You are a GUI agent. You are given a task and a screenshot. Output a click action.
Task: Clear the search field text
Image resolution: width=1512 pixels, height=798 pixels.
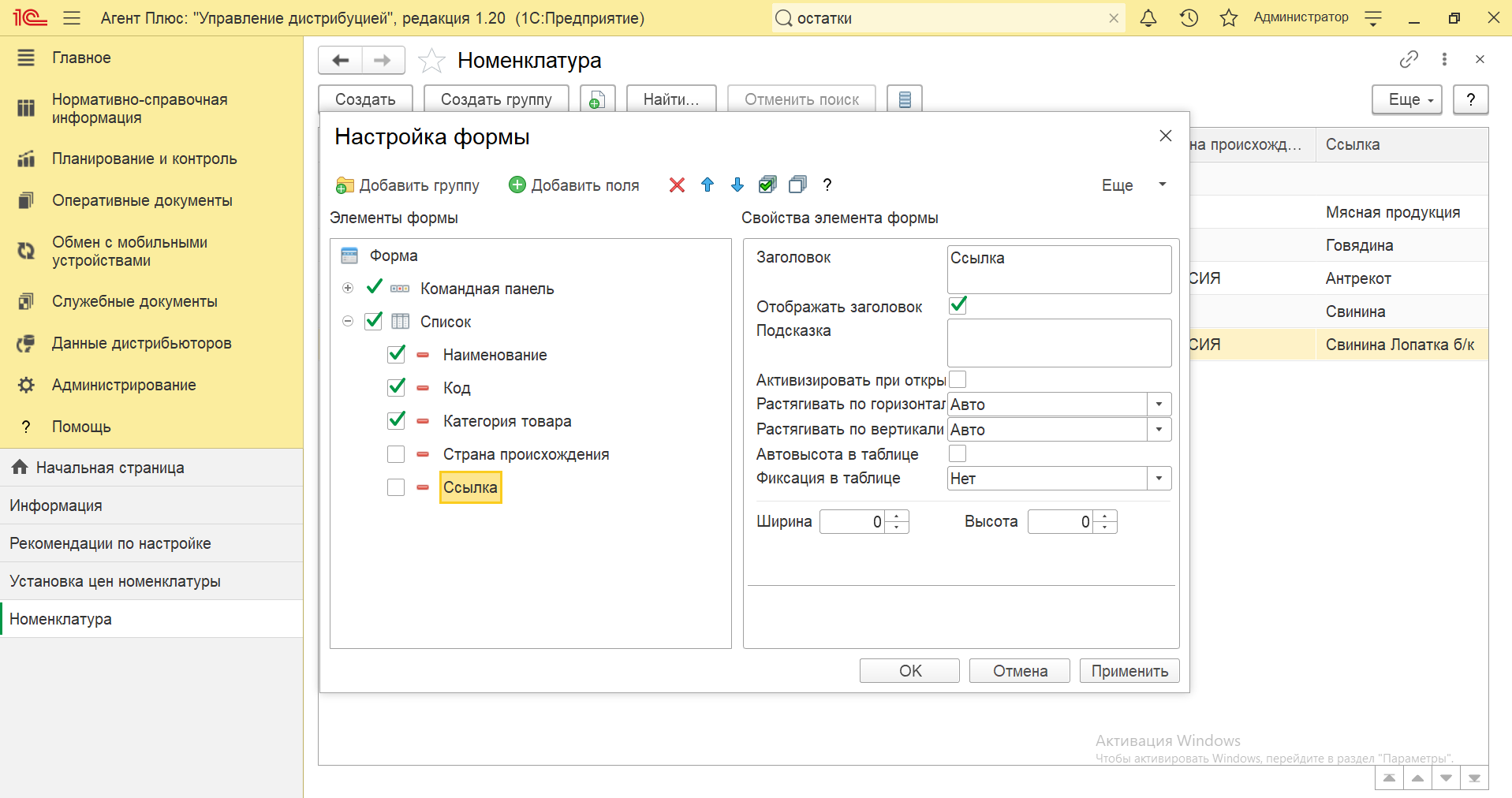click(x=1114, y=18)
